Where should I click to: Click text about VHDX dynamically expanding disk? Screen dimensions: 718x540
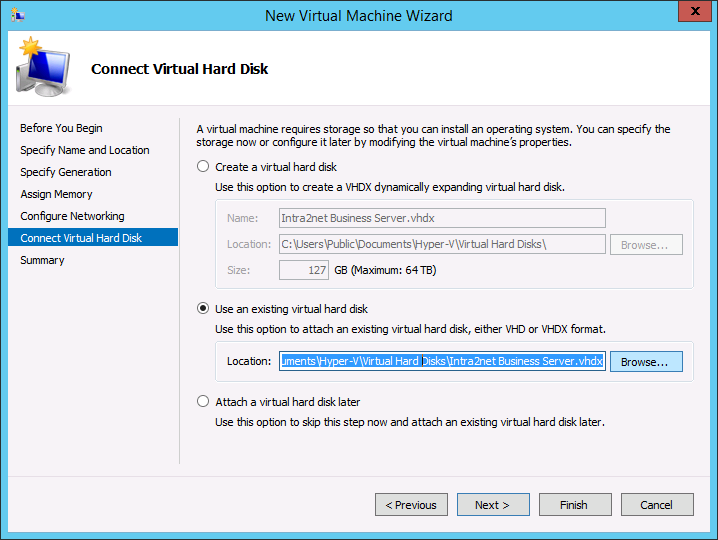point(390,187)
